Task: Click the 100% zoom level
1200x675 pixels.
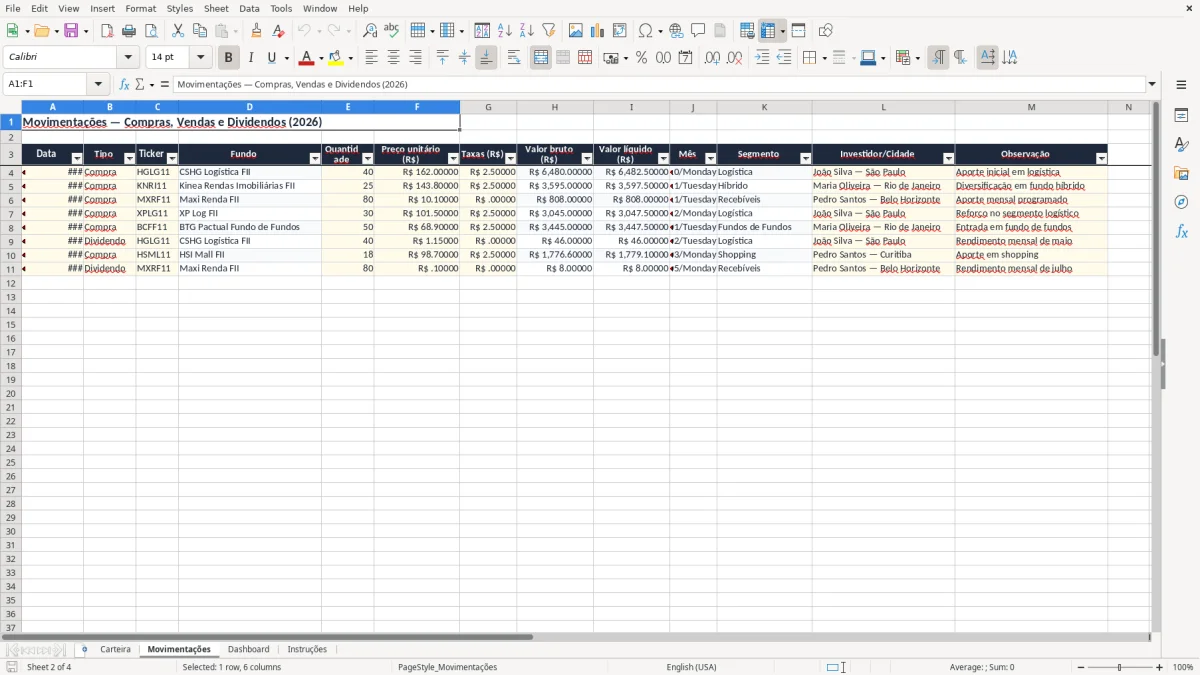Action: pos(1183,667)
